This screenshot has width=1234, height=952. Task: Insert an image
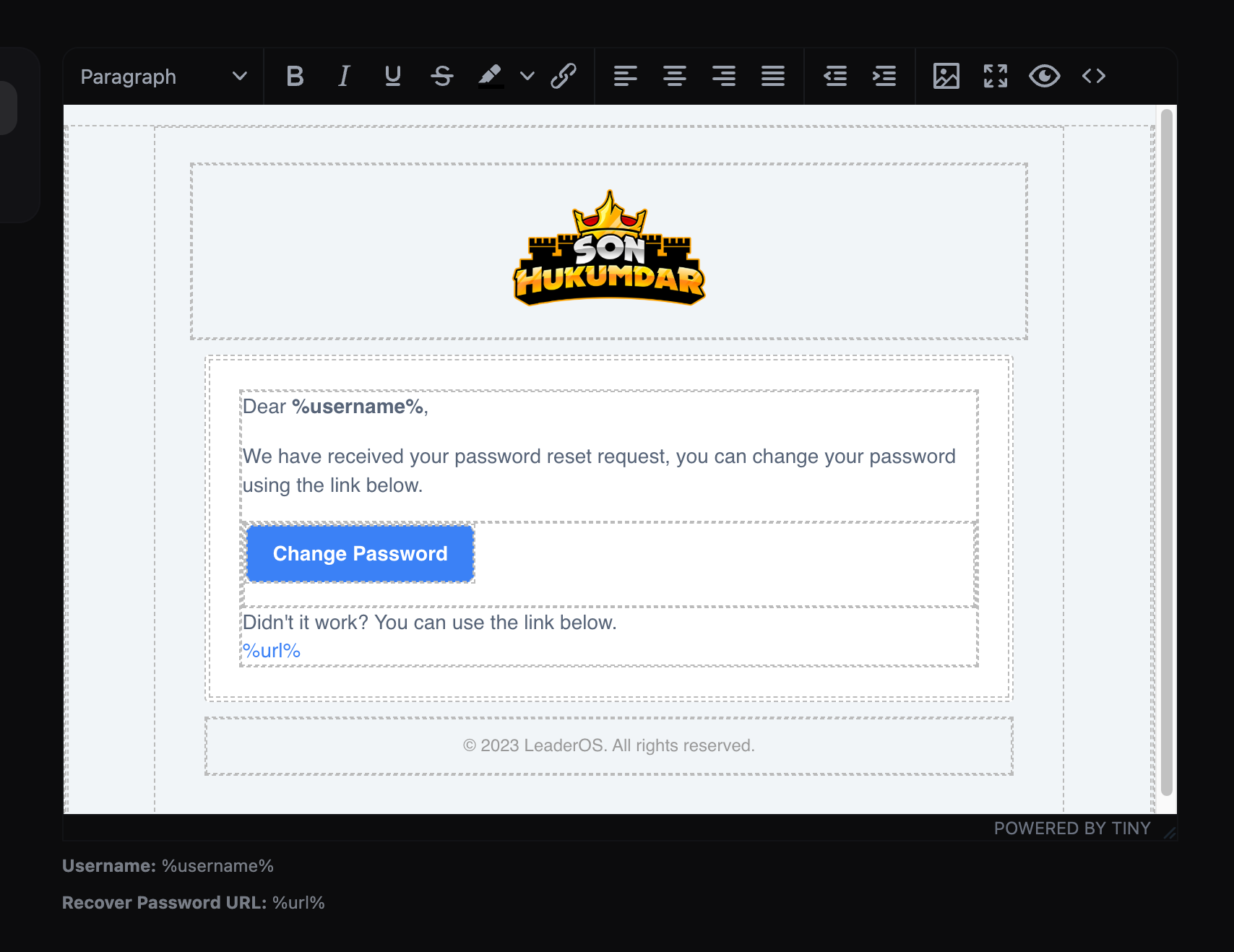coord(946,76)
